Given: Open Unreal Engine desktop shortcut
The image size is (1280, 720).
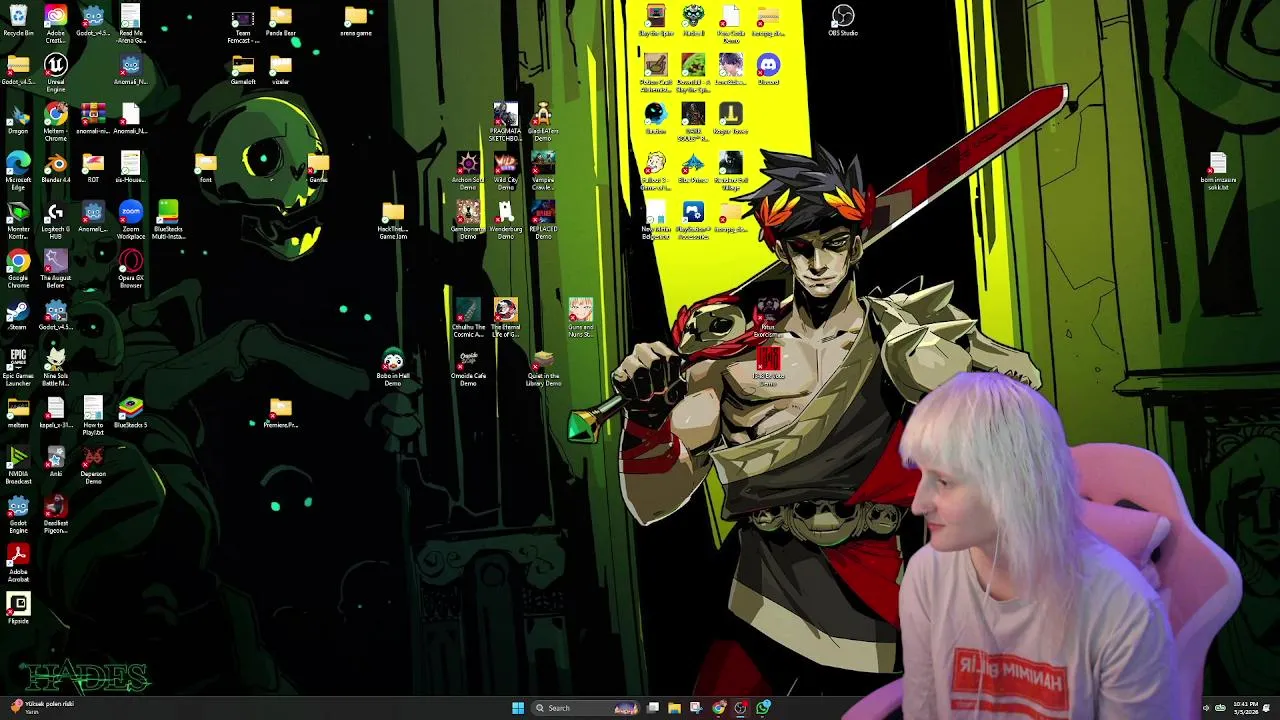Looking at the screenshot, I should click(x=56, y=73).
